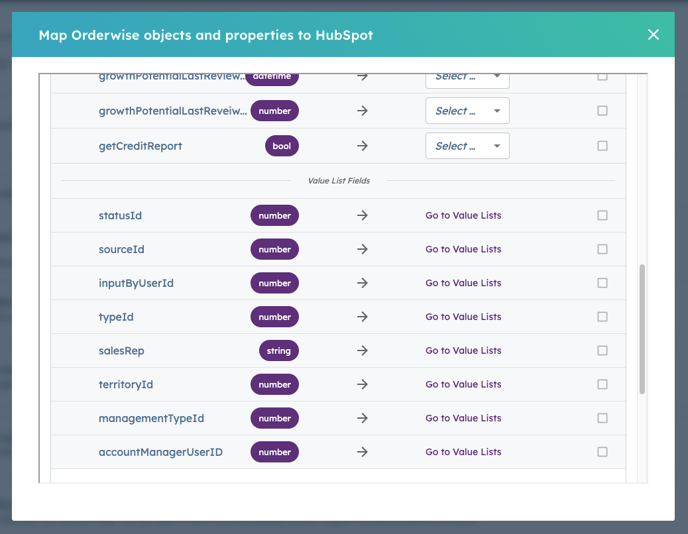The height and width of the screenshot is (534, 688).
Task: Check the inputByUserId row checkbox
Action: (602, 283)
